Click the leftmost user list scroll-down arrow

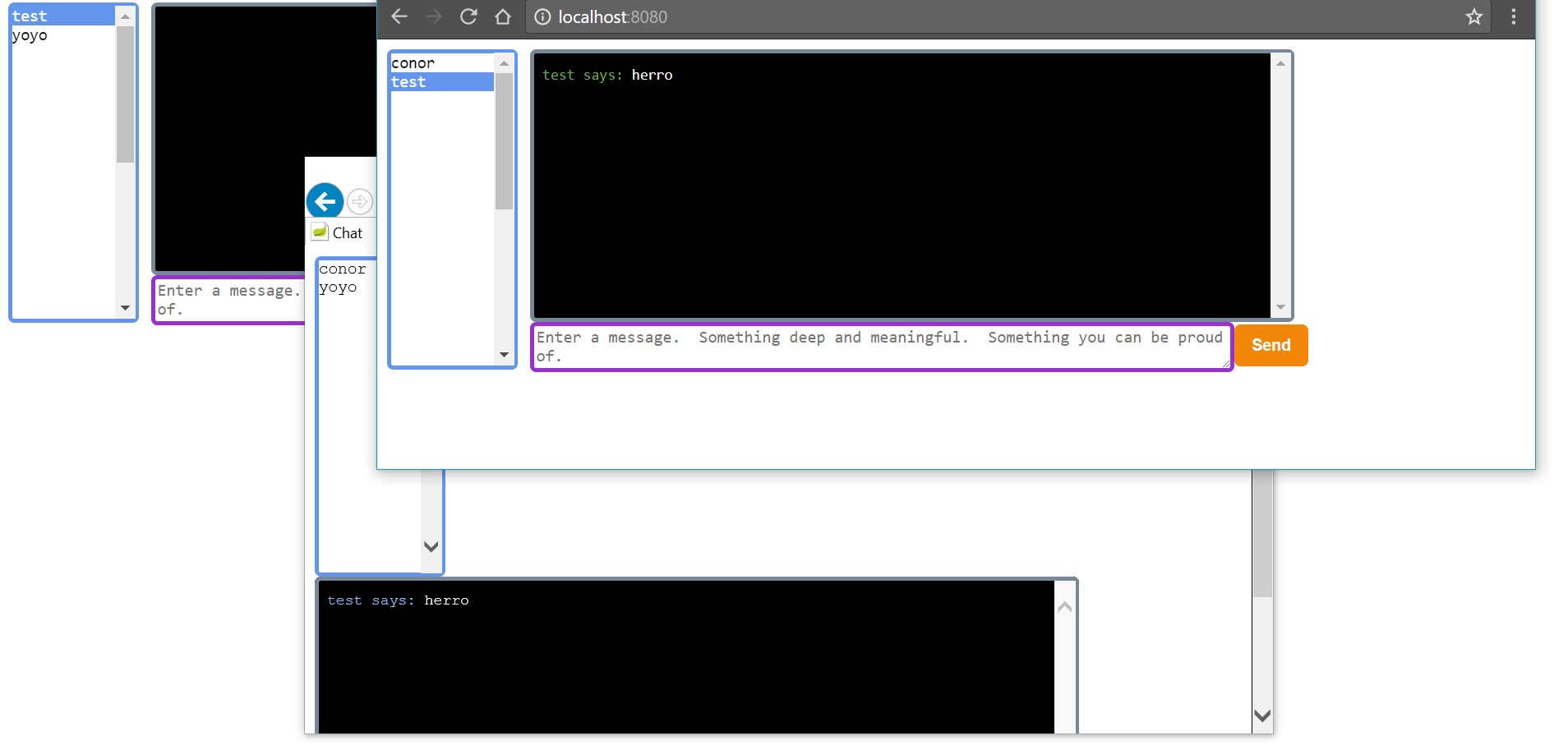coord(125,308)
